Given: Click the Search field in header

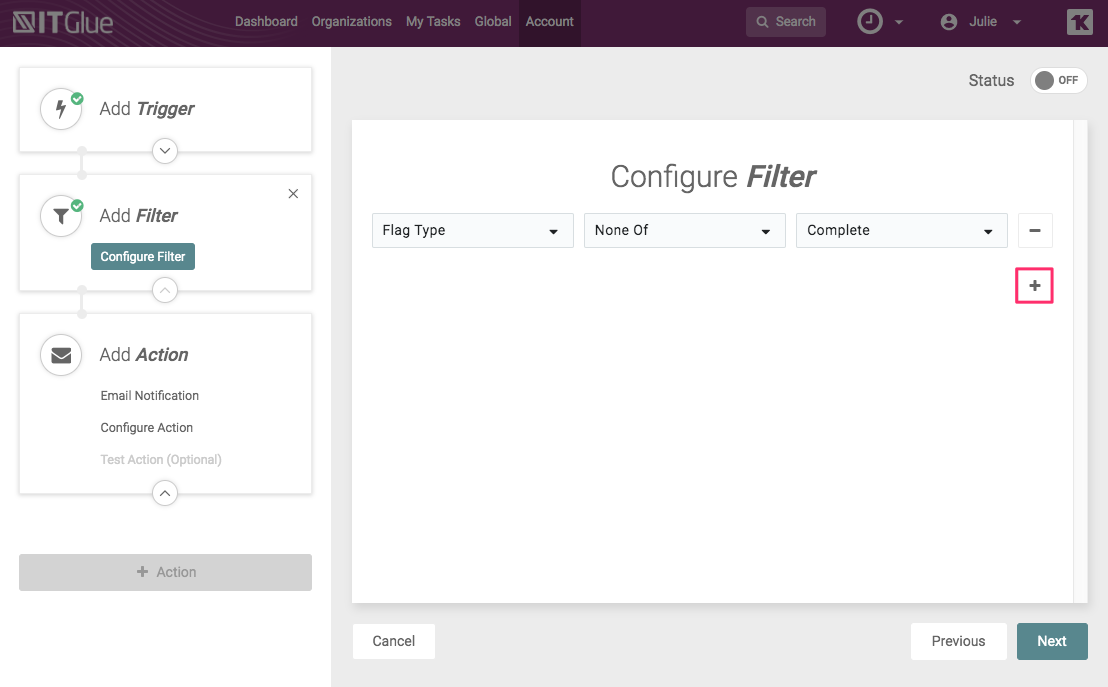Looking at the screenshot, I should (x=786, y=22).
